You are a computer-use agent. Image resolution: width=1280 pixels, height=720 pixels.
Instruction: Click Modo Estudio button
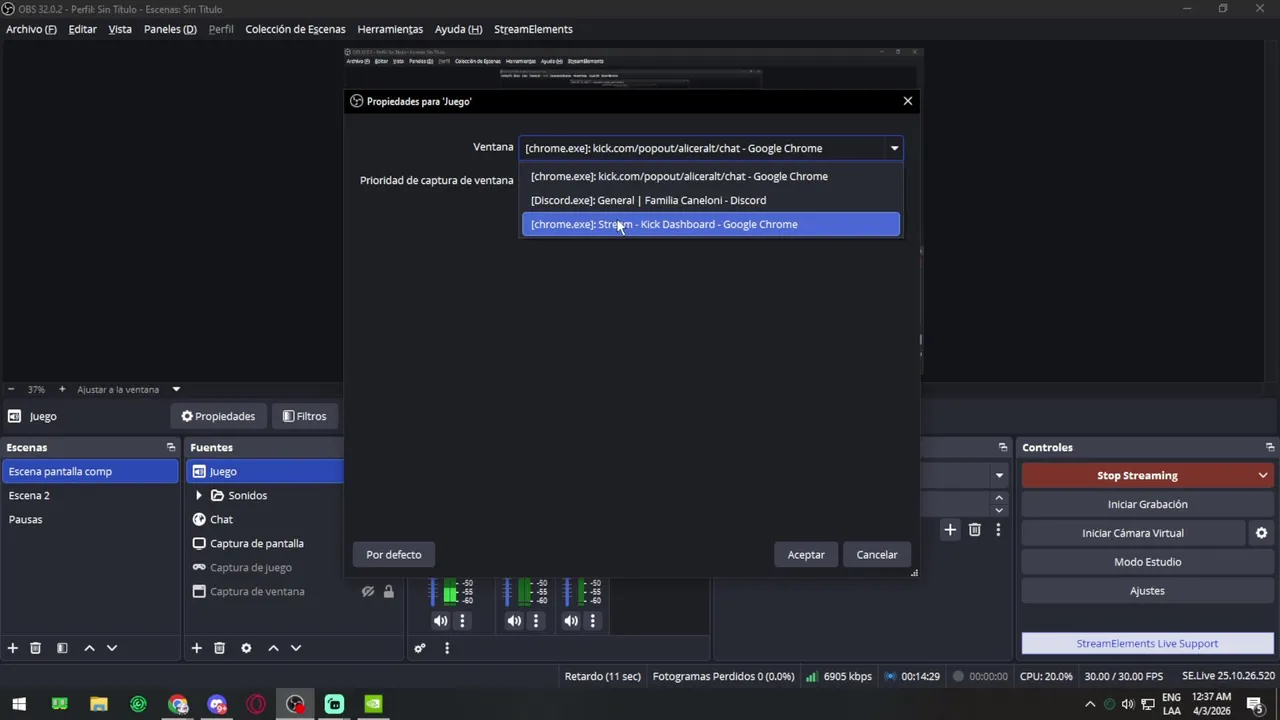point(1147,562)
